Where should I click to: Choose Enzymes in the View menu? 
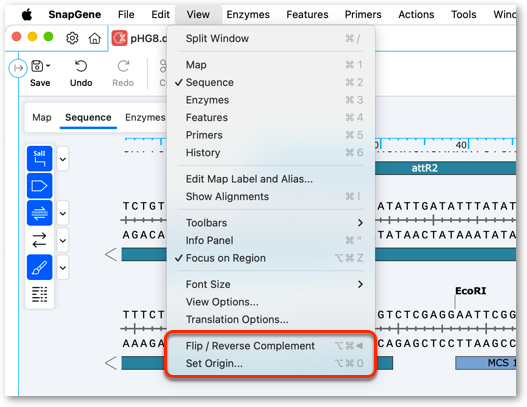[x=271, y=100]
